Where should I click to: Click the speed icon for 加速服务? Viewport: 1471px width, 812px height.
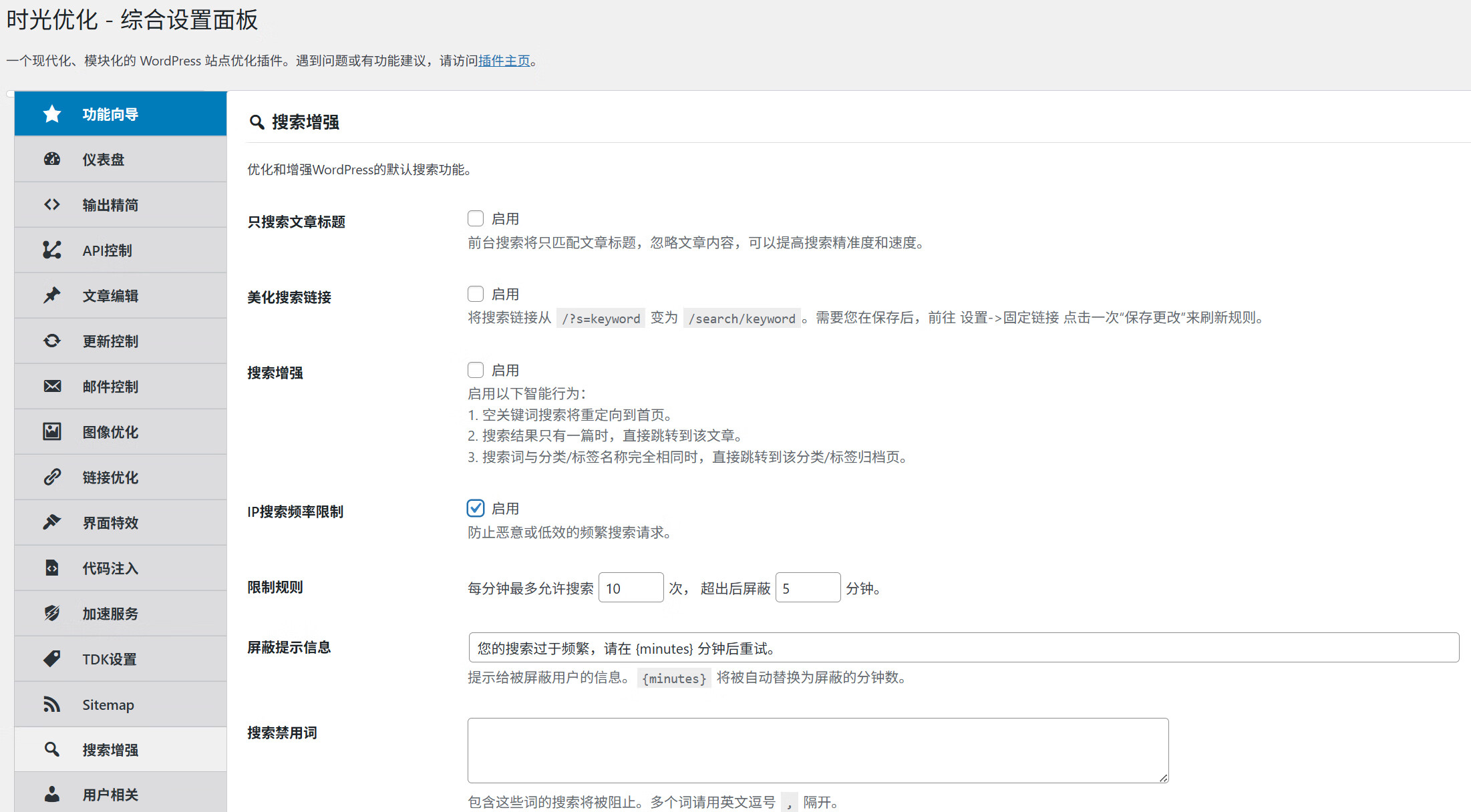pyautogui.click(x=52, y=613)
